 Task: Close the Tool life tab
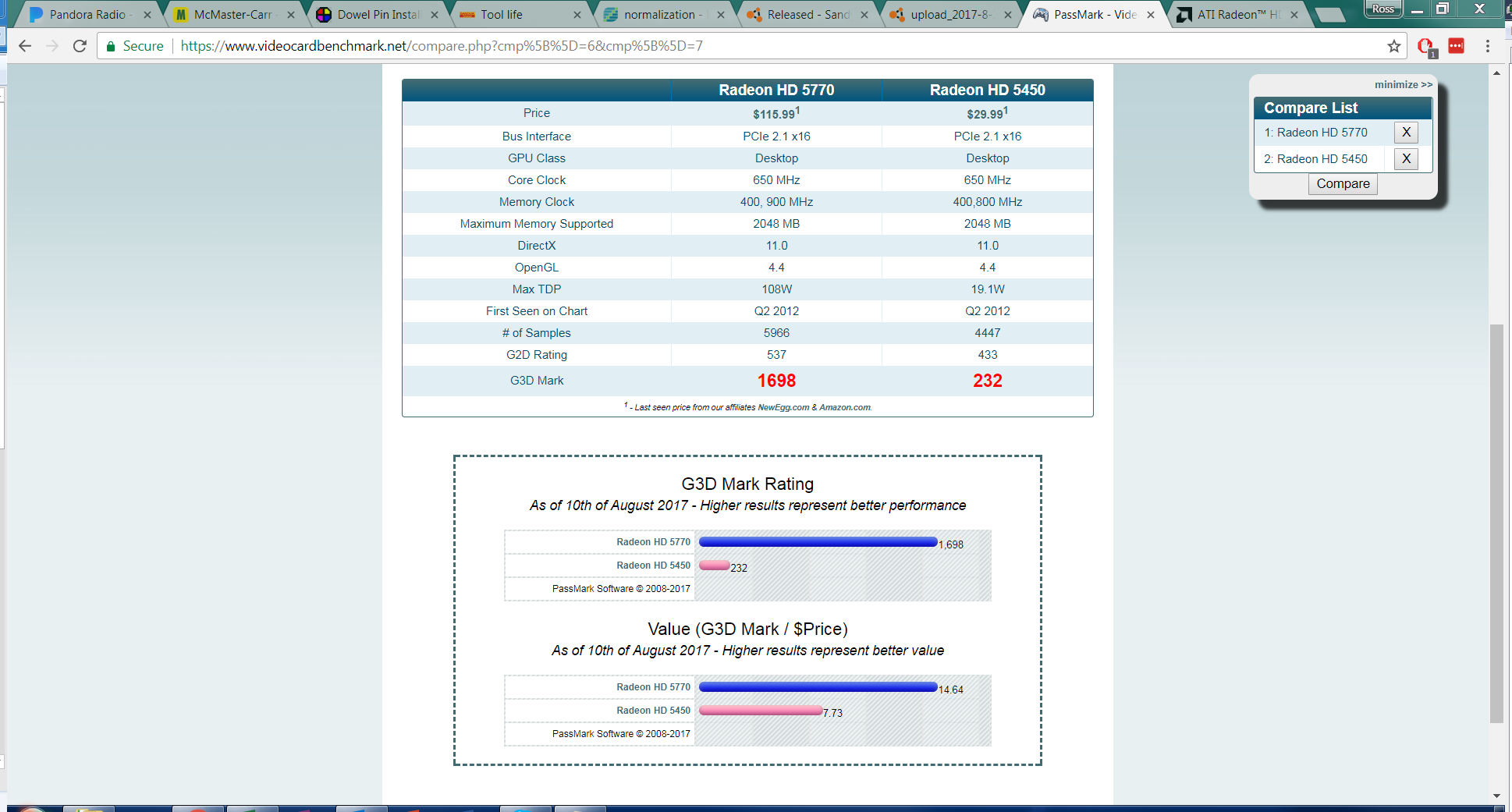point(577,15)
